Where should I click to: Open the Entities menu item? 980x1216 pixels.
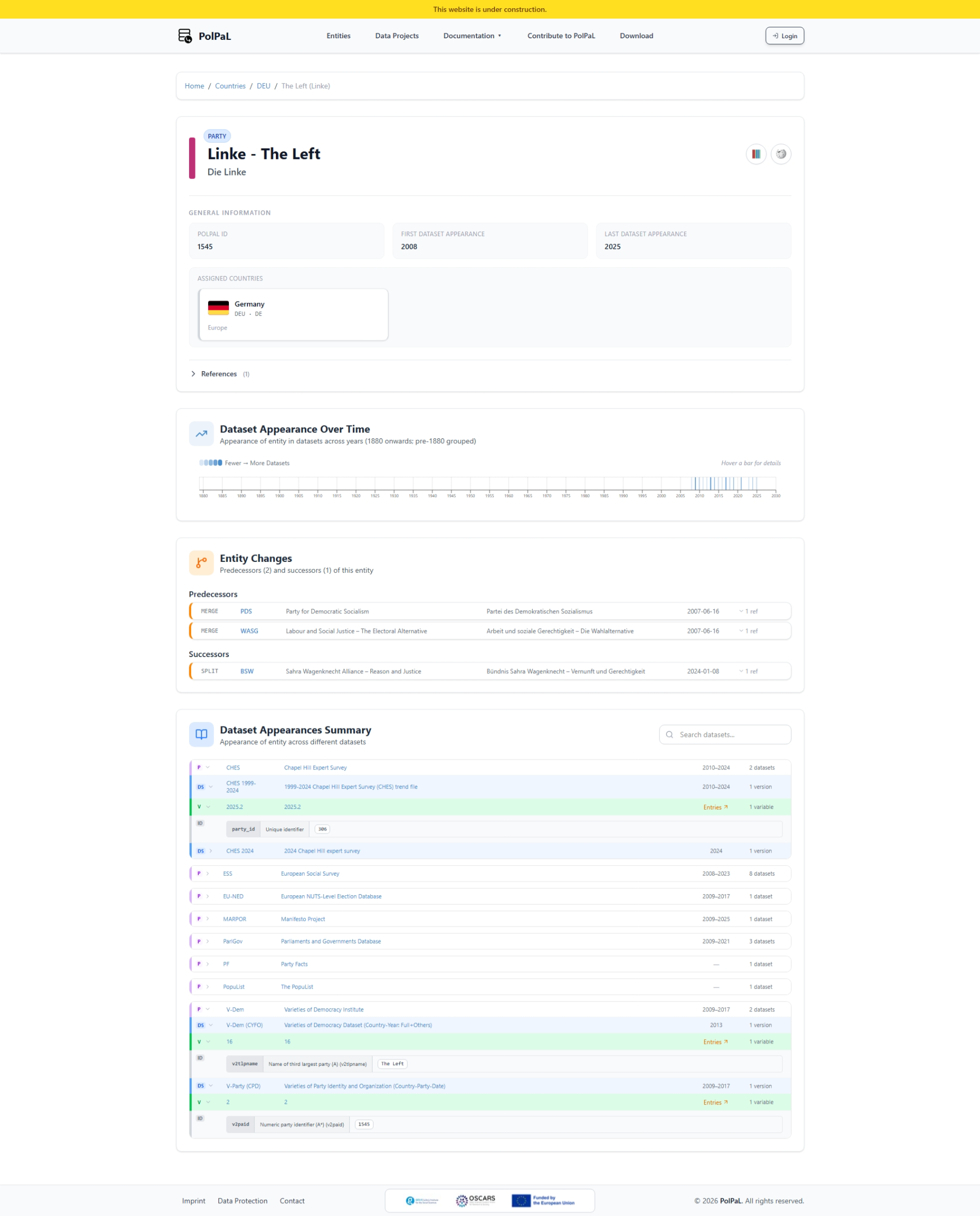[x=339, y=36]
